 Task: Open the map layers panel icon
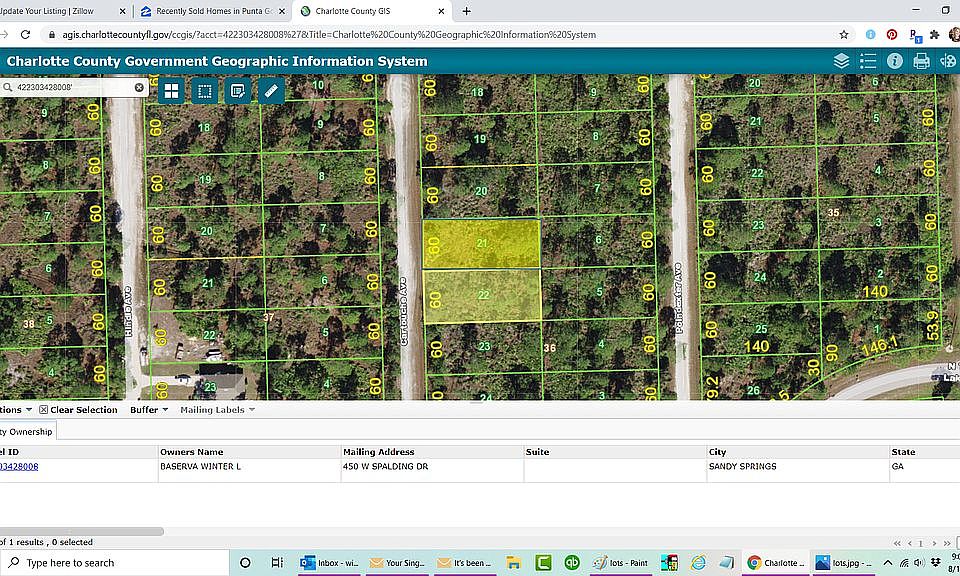coord(841,61)
